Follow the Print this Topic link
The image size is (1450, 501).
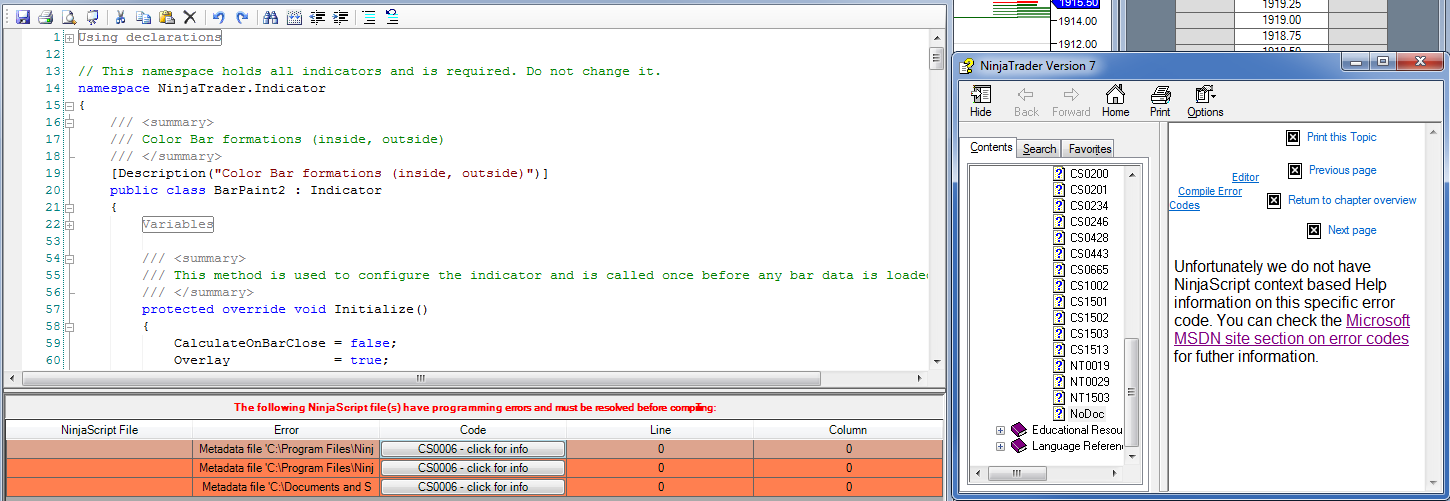[x=1341, y=137]
